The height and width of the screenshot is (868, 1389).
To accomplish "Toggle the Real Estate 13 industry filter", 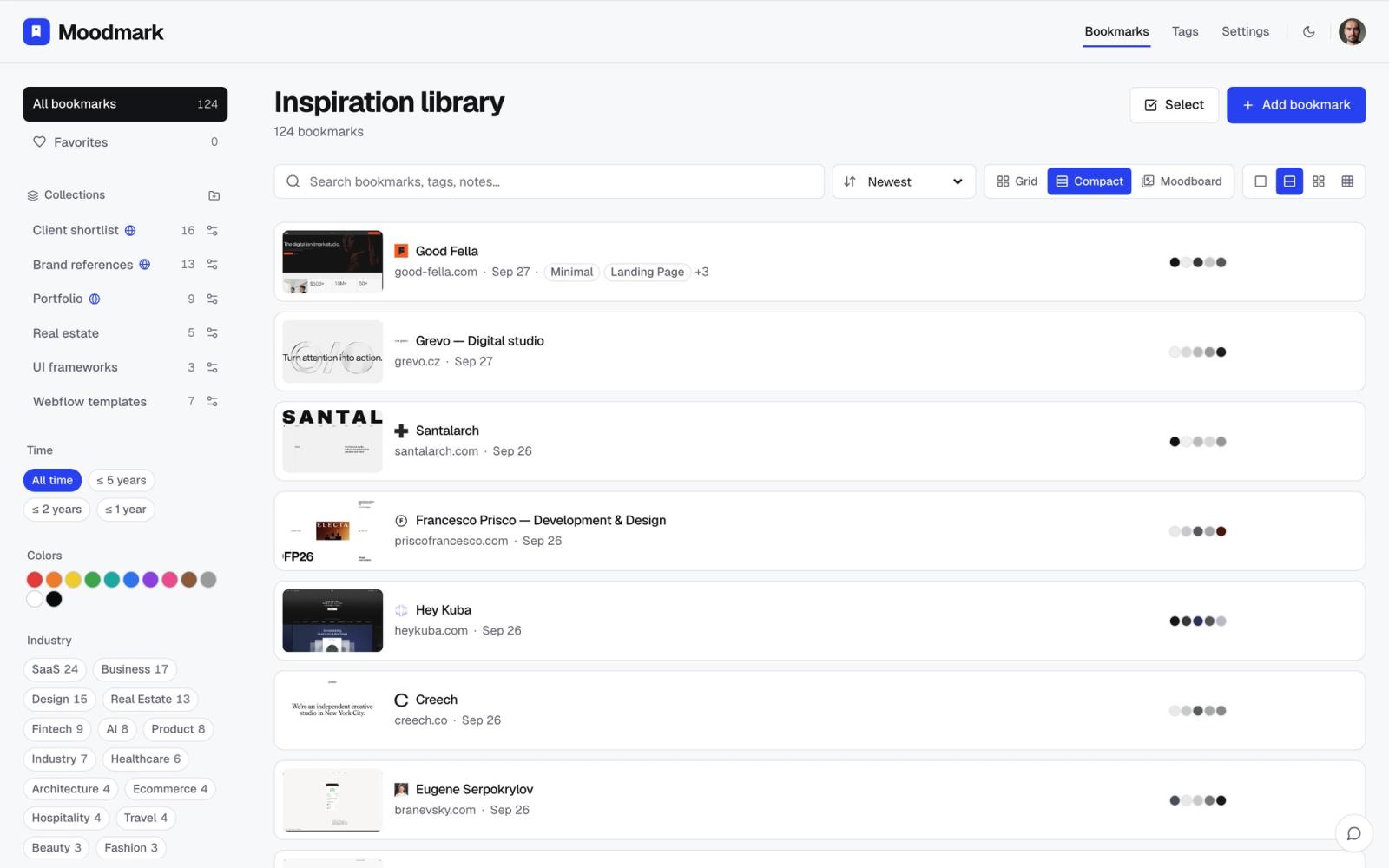I will click(x=150, y=700).
